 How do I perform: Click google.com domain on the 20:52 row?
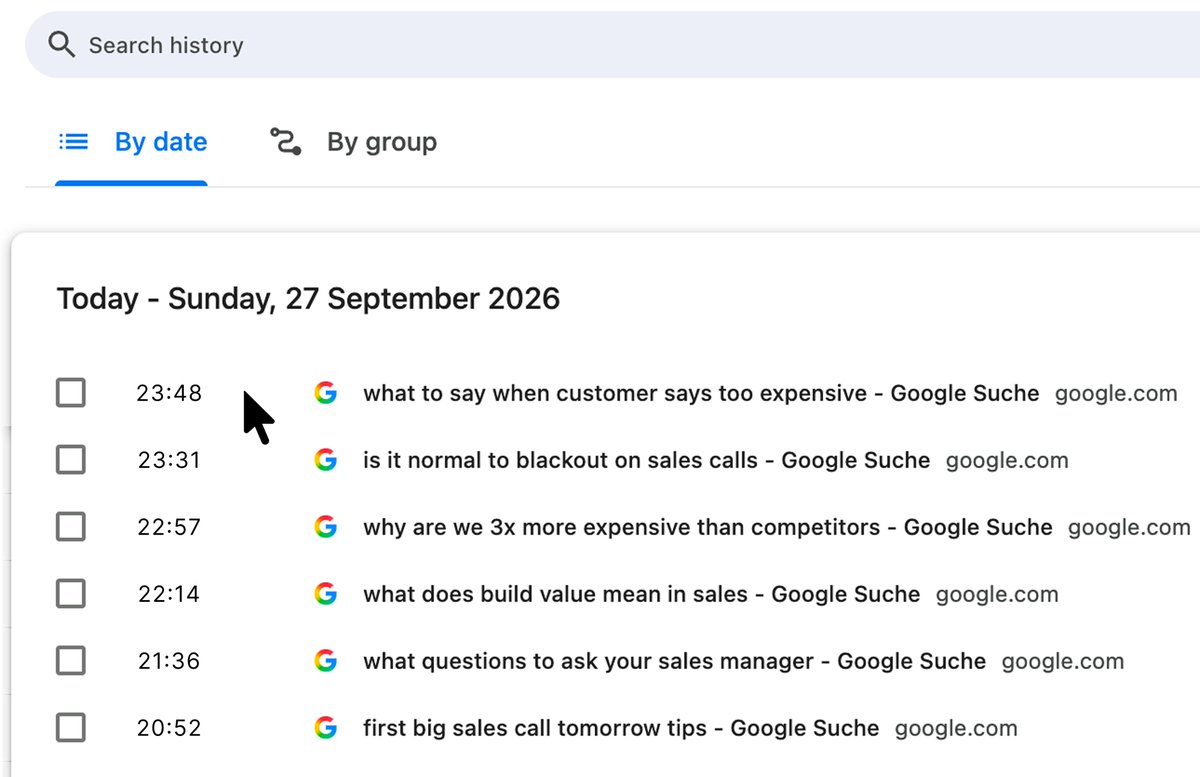pos(956,729)
